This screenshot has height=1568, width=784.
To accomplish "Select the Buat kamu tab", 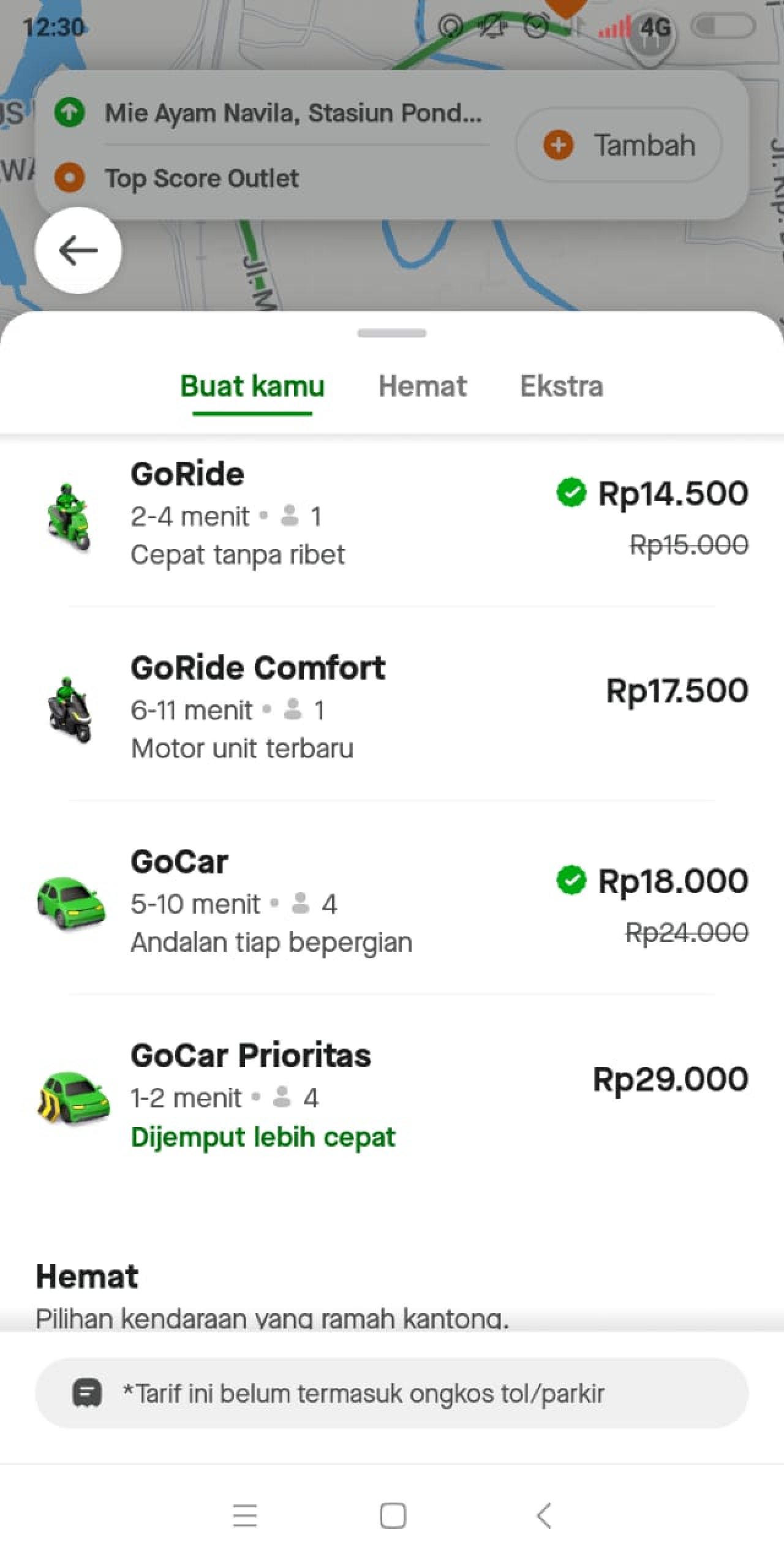I will click(252, 386).
